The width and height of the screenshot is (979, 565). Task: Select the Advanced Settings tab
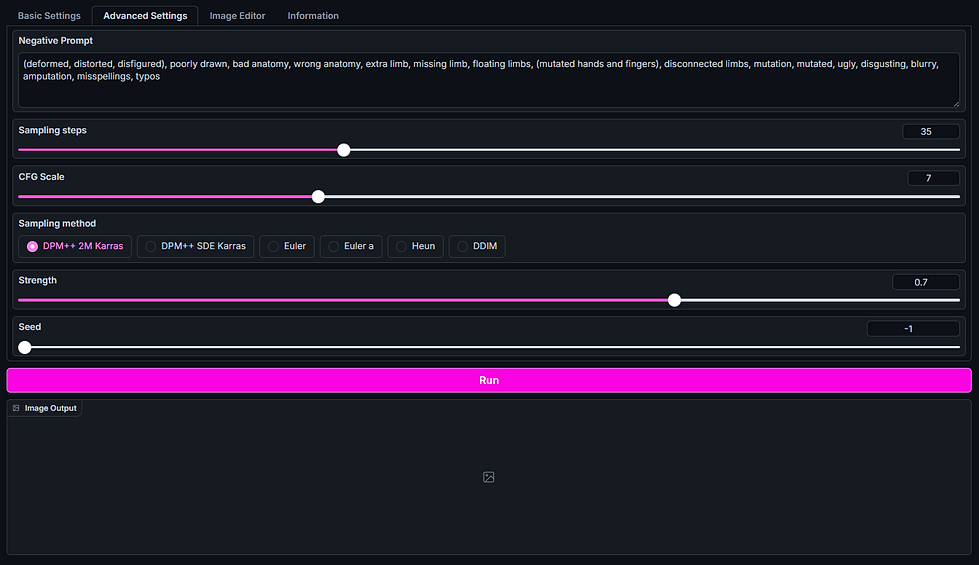(x=145, y=16)
